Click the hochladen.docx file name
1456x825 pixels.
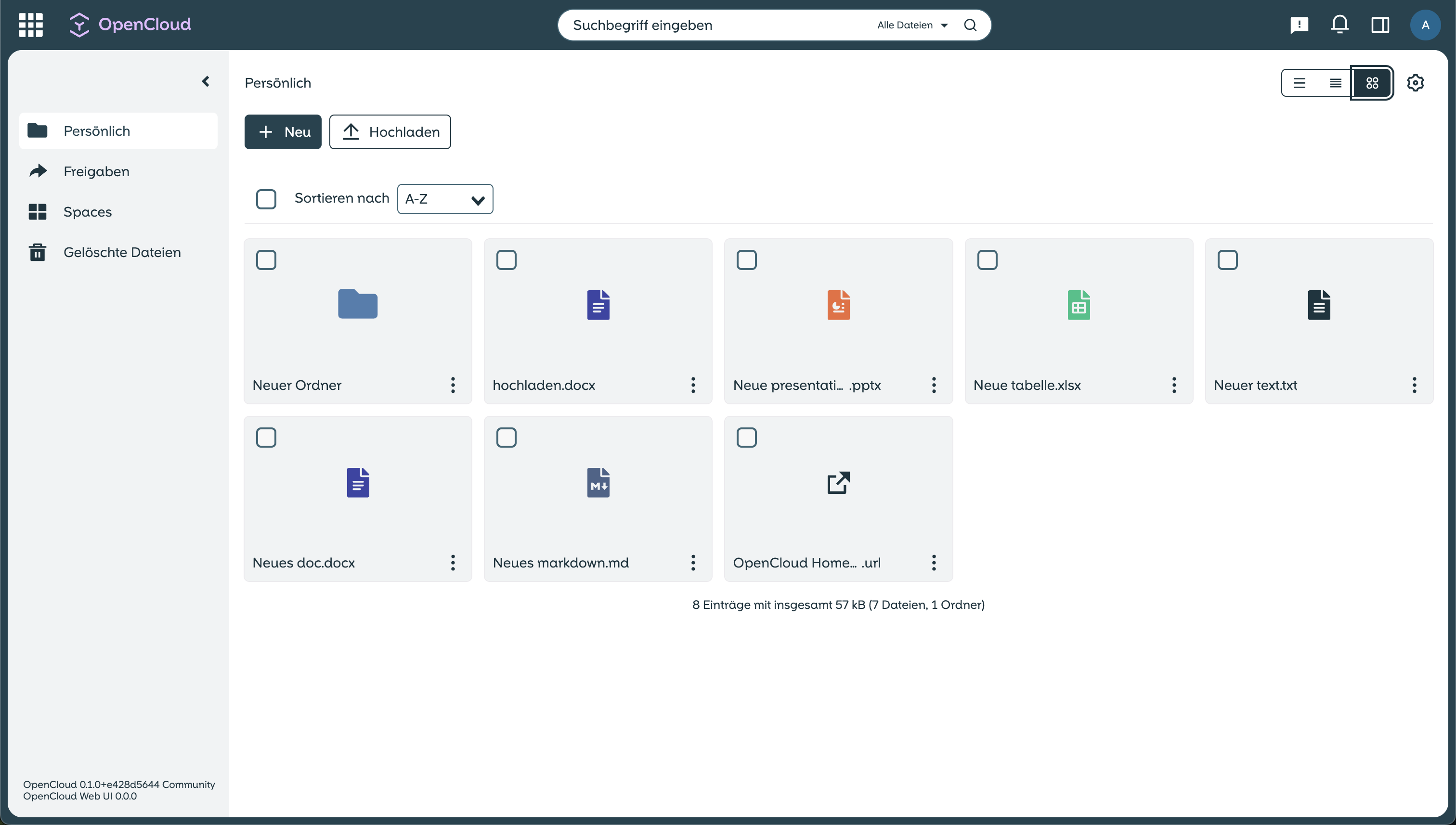tap(544, 385)
